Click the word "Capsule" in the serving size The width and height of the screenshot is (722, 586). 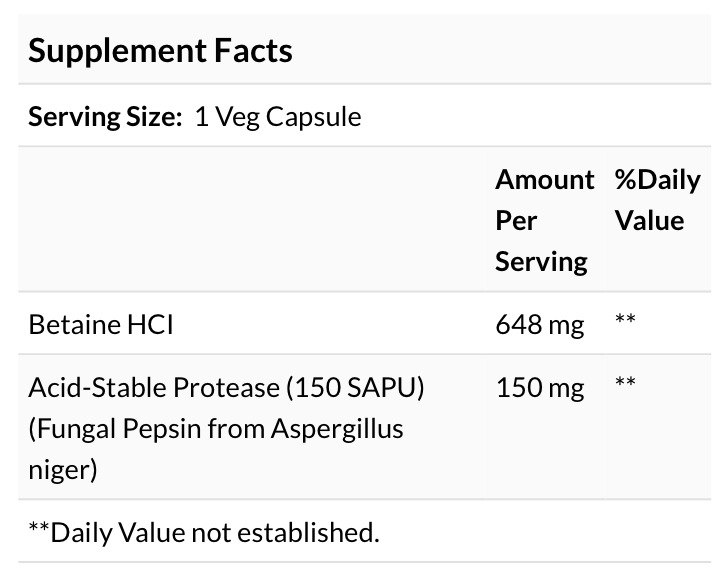pos(315,117)
